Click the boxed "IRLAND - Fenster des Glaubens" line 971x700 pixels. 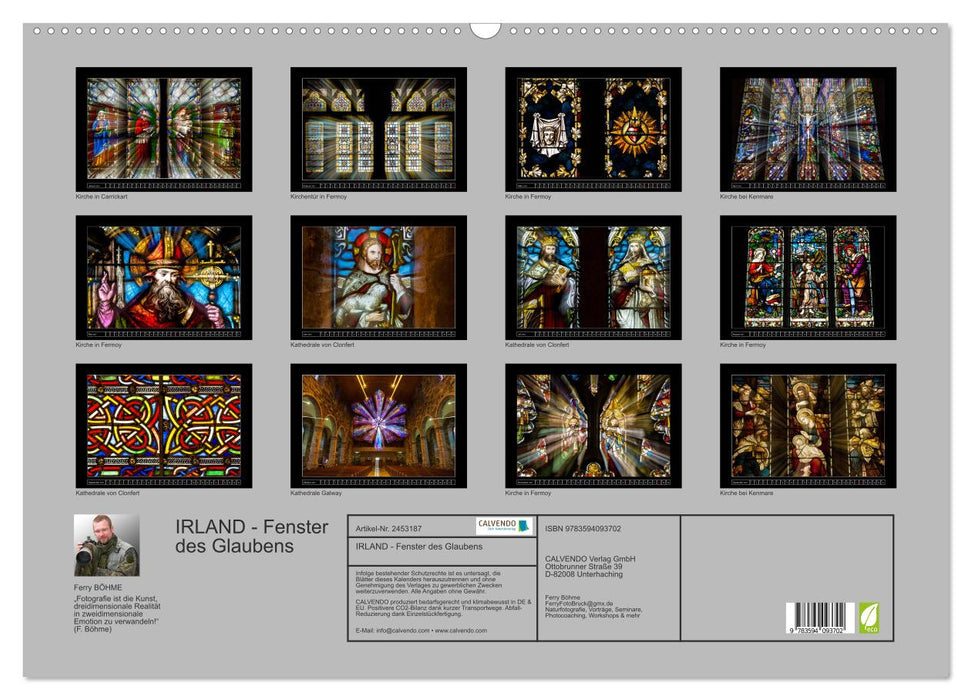click(419, 546)
